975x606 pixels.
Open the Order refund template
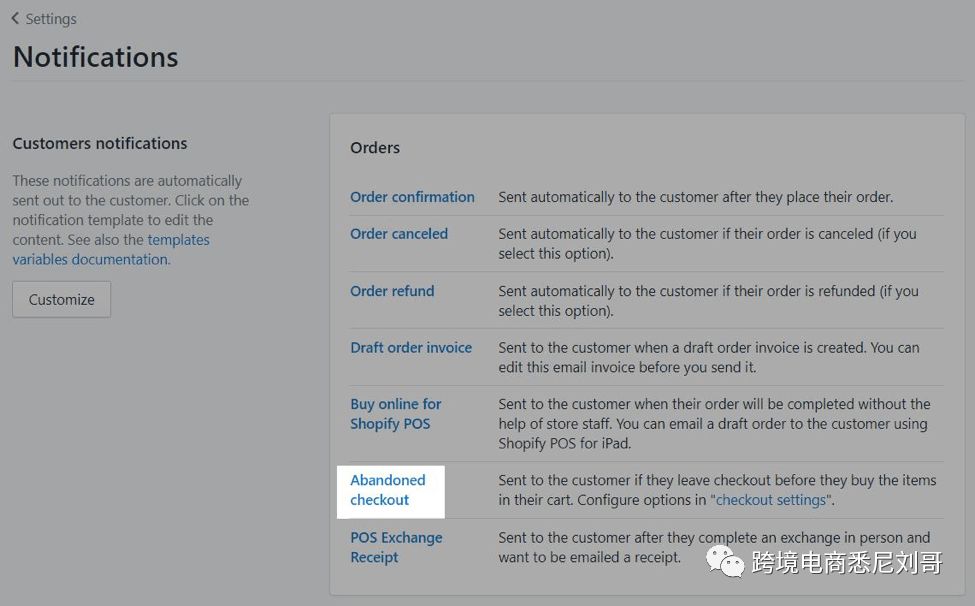click(x=392, y=291)
